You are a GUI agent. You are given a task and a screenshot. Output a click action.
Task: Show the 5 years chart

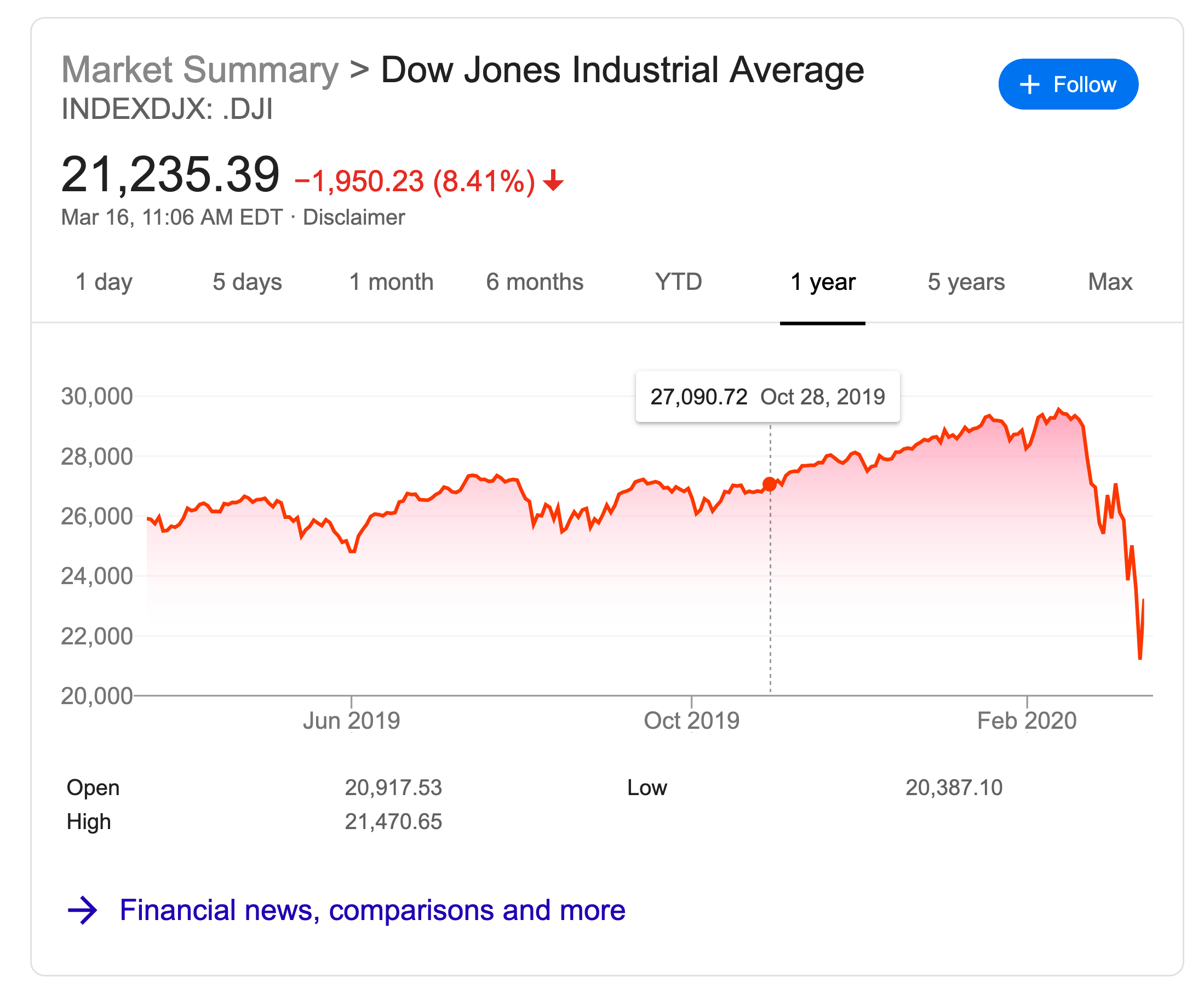pos(966,282)
